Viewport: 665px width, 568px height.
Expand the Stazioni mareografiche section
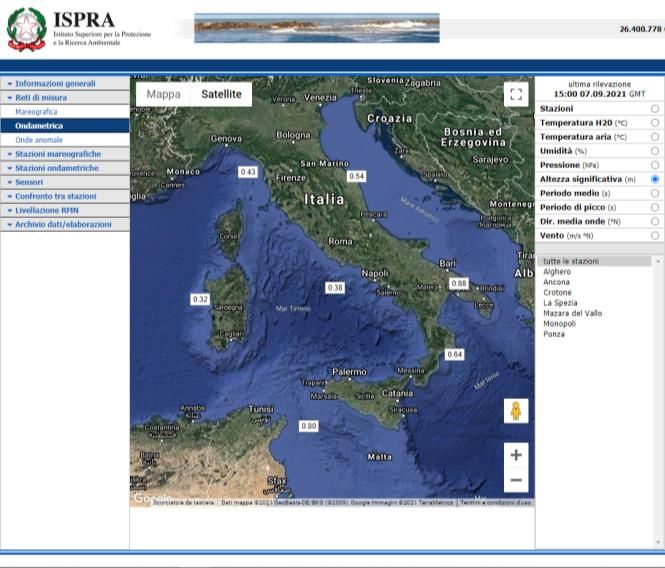tap(57, 154)
